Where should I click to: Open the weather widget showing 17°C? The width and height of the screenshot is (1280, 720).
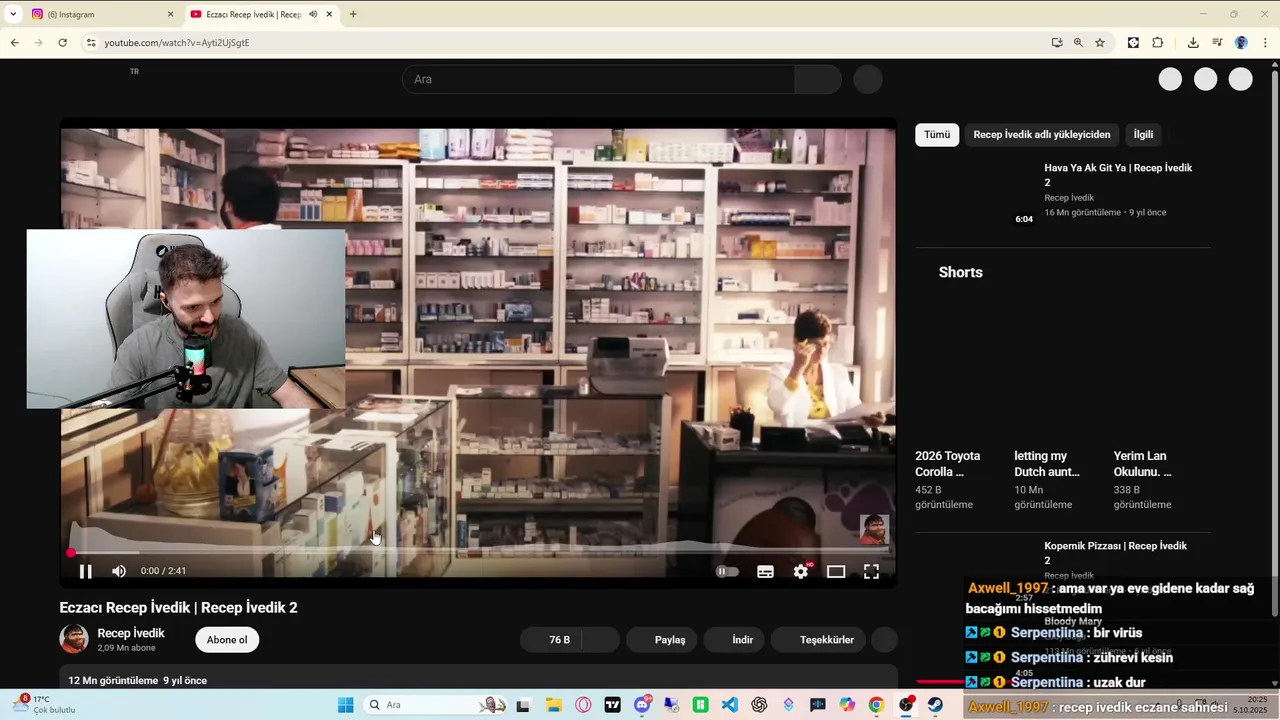(x=45, y=705)
